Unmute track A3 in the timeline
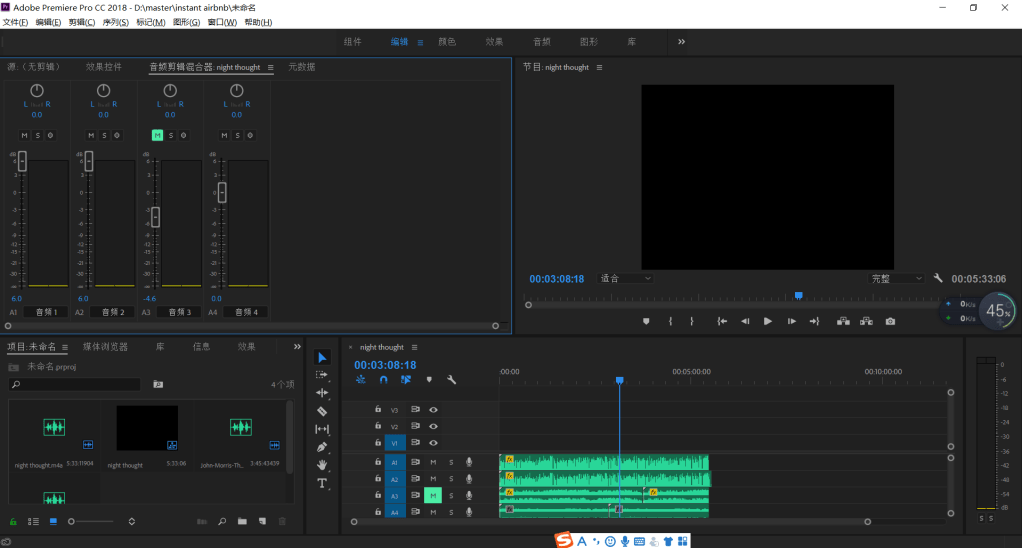Viewport: 1022px width, 548px height. tap(433, 495)
